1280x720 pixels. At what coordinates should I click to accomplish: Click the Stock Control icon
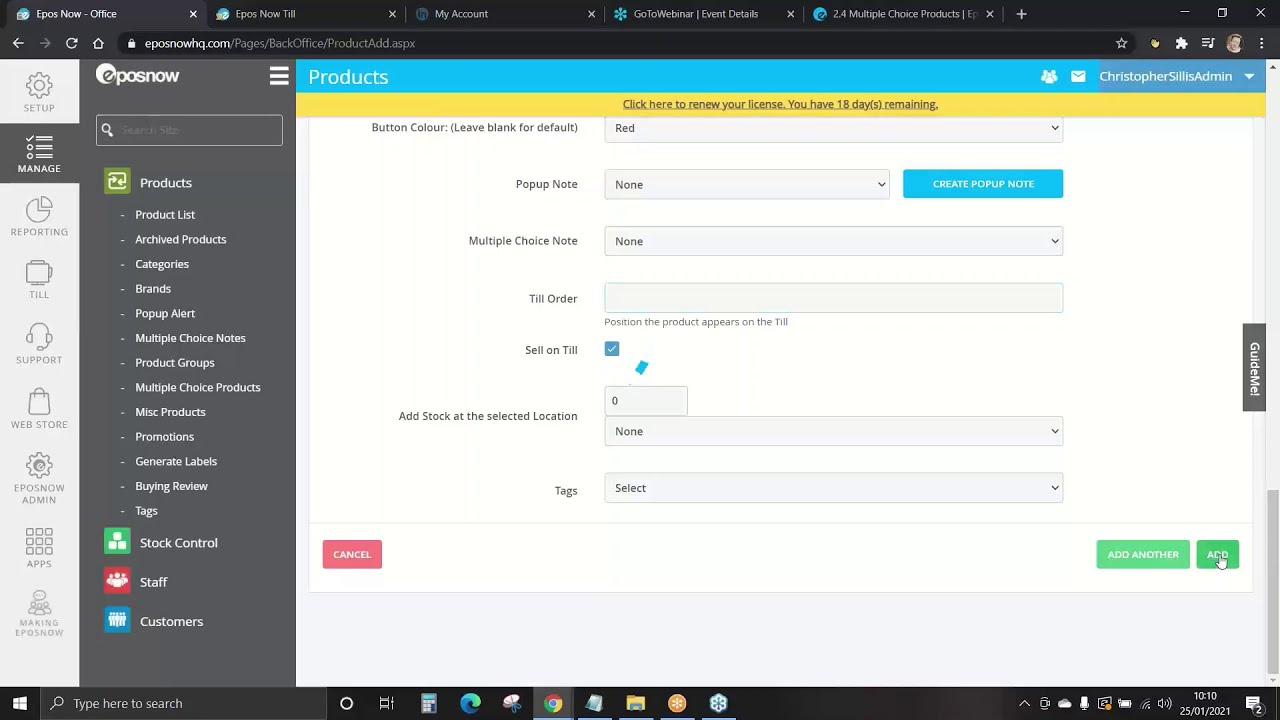[117, 541]
